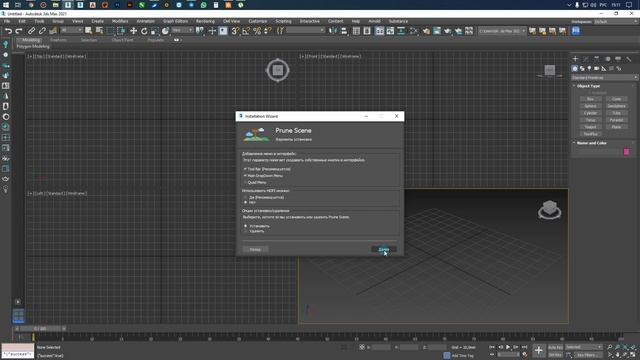This screenshot has width=640, height=360.
Task: Open the project path dropdown in toolbar
Action: click(x=502, y=31)
